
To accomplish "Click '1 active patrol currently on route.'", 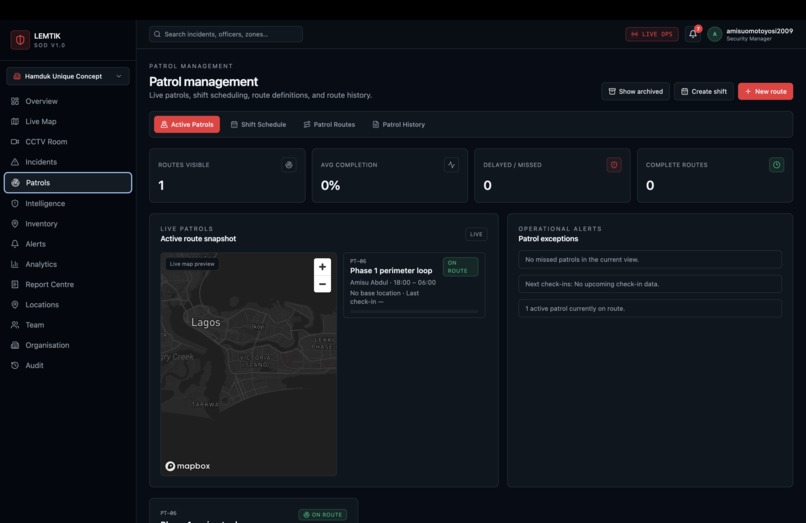I will (x=650, y=309).
